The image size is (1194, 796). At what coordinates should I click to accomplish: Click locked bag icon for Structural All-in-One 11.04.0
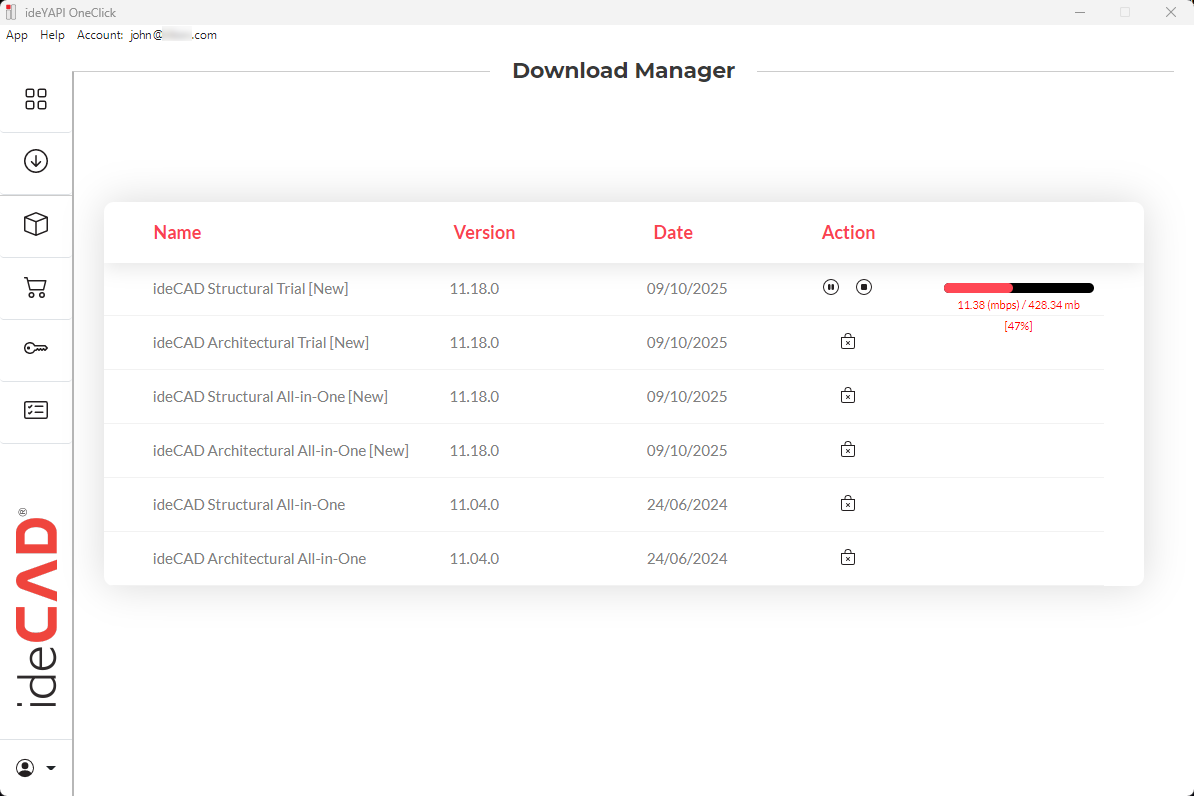click(x=848, y=503)
